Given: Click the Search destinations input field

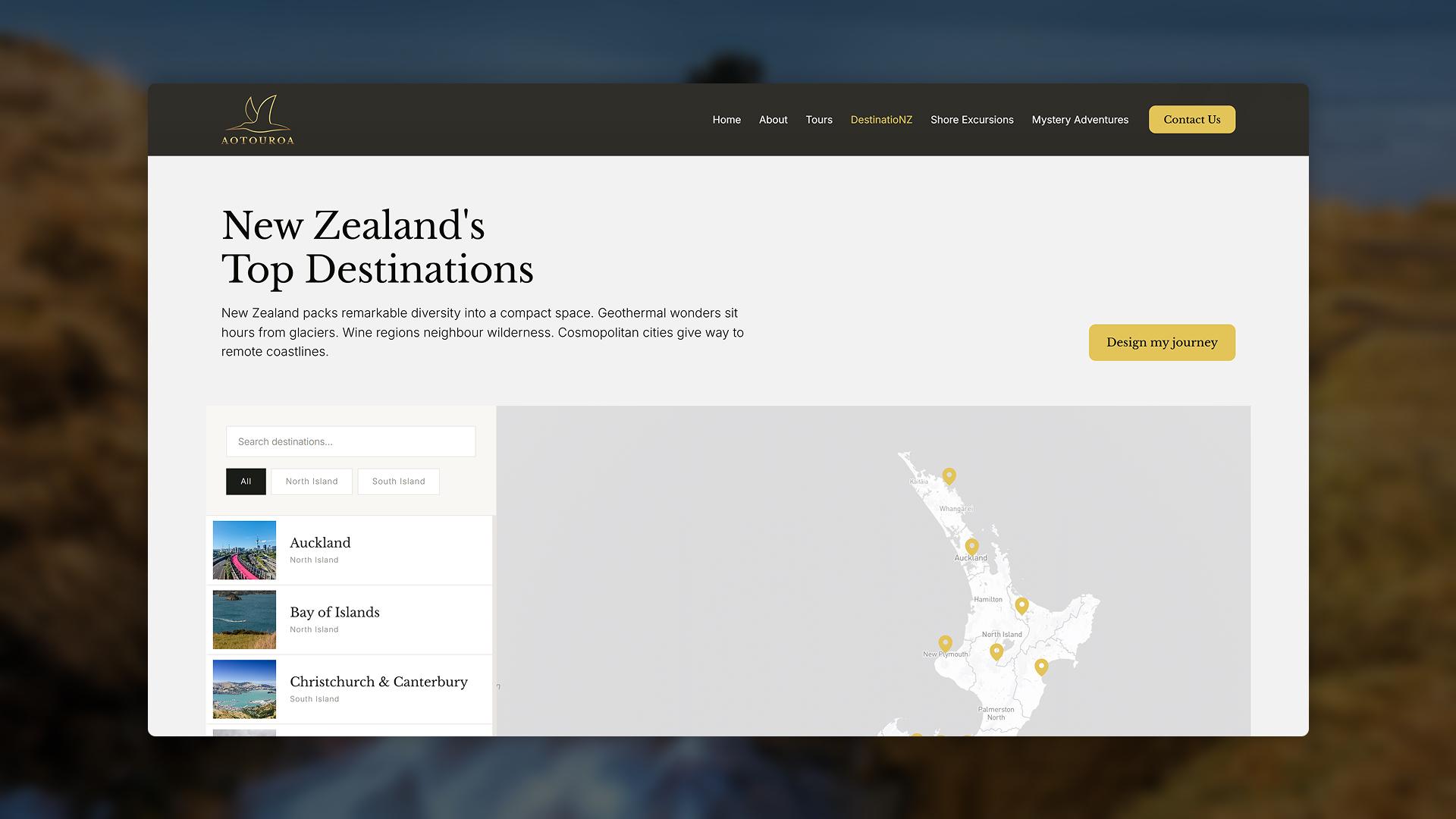Looking at the screenshot, I should 350,441.
